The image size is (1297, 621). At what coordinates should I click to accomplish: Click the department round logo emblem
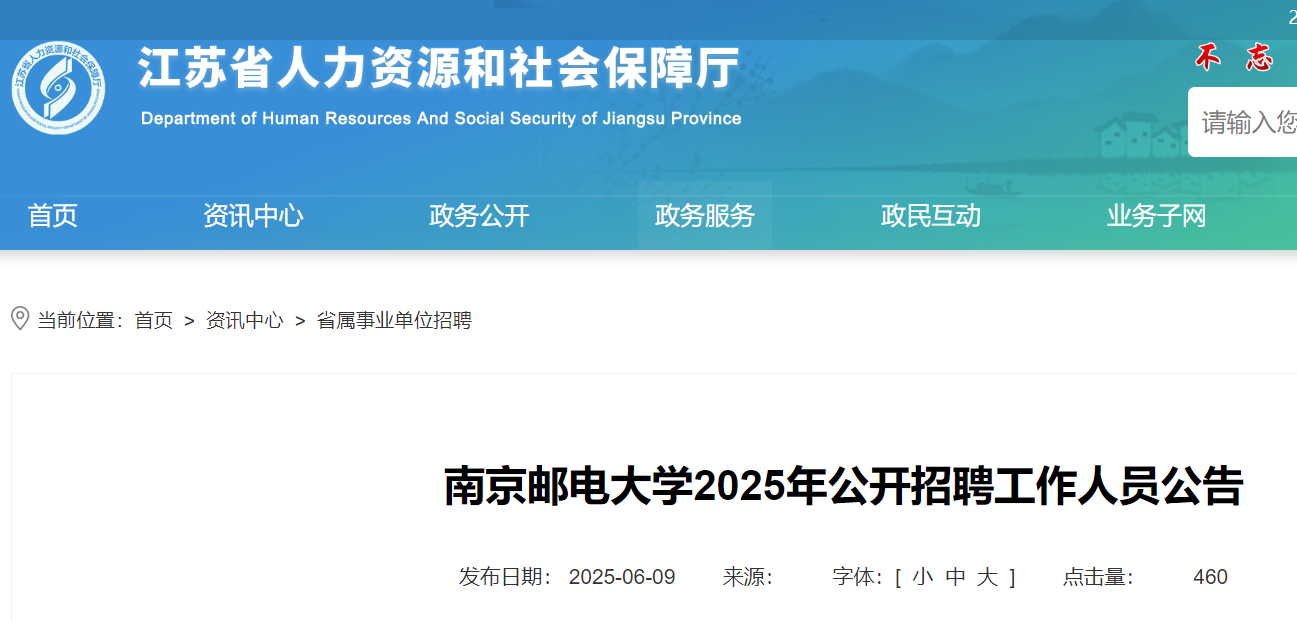coord(58,87)
